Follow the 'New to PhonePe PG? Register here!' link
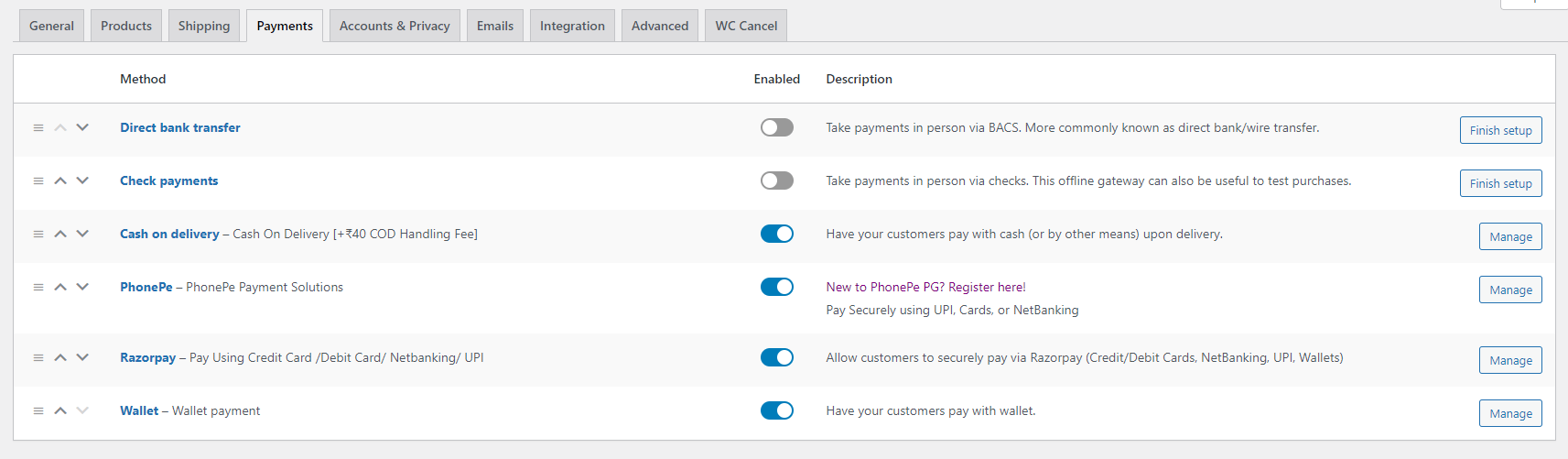Viewport: 1568px width, 459px height. [x=925, y=287]
